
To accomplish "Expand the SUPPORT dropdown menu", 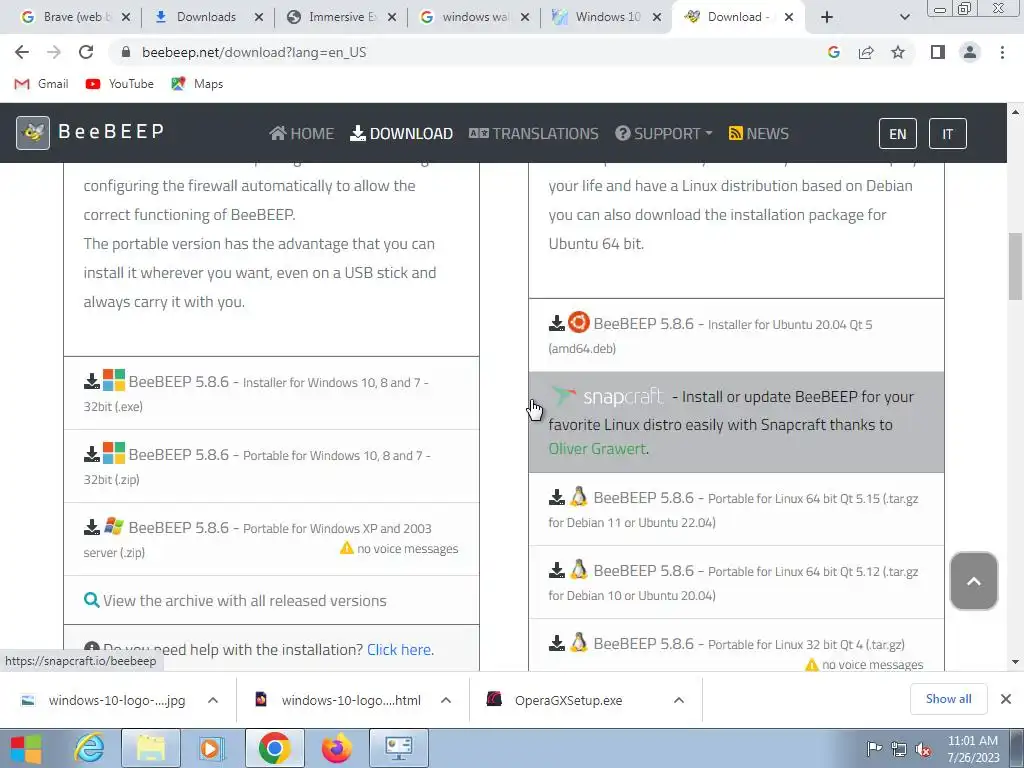I will pos(664,133).
